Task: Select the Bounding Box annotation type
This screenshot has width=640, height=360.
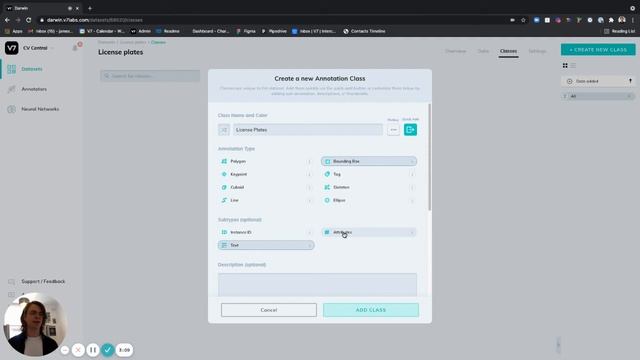Action: click(x=369, y=161)
